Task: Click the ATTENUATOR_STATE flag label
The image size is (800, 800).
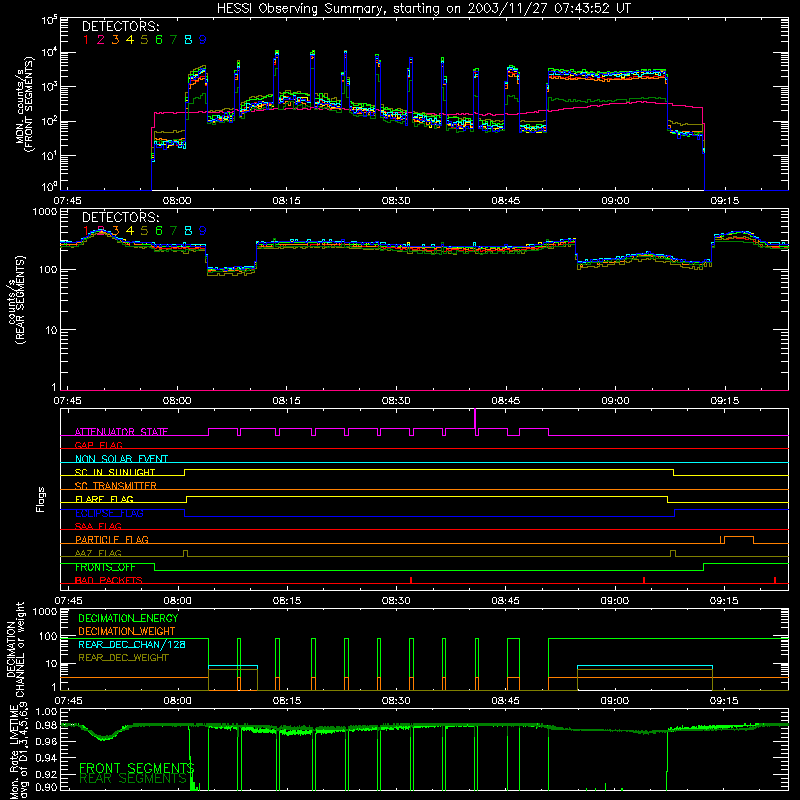Action: (x=121, y=432)
